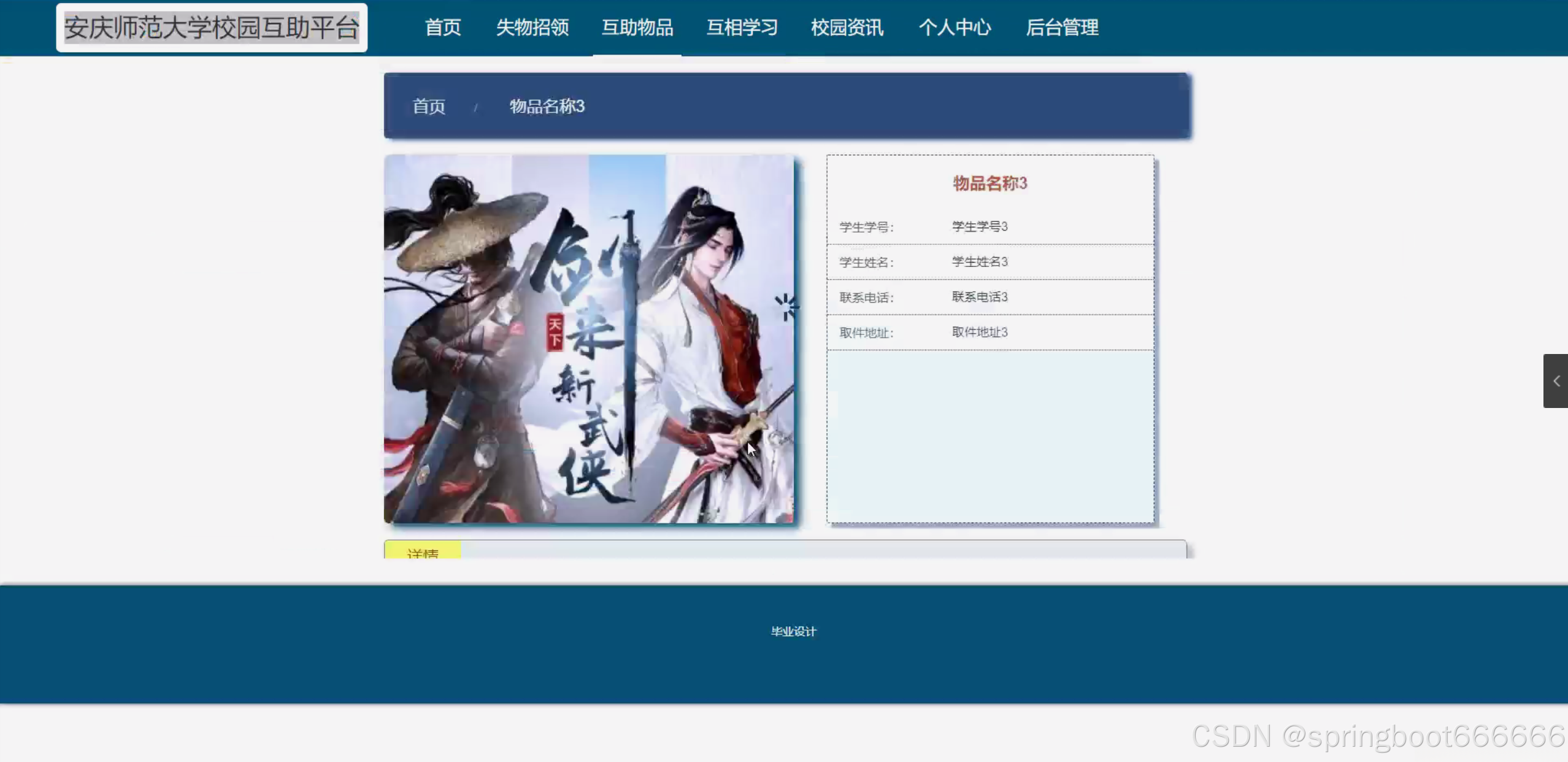The width and height of the screenshot is (1568, 762).
Task: Select 互助物品 in the navigation
Action: pos(637,28)
